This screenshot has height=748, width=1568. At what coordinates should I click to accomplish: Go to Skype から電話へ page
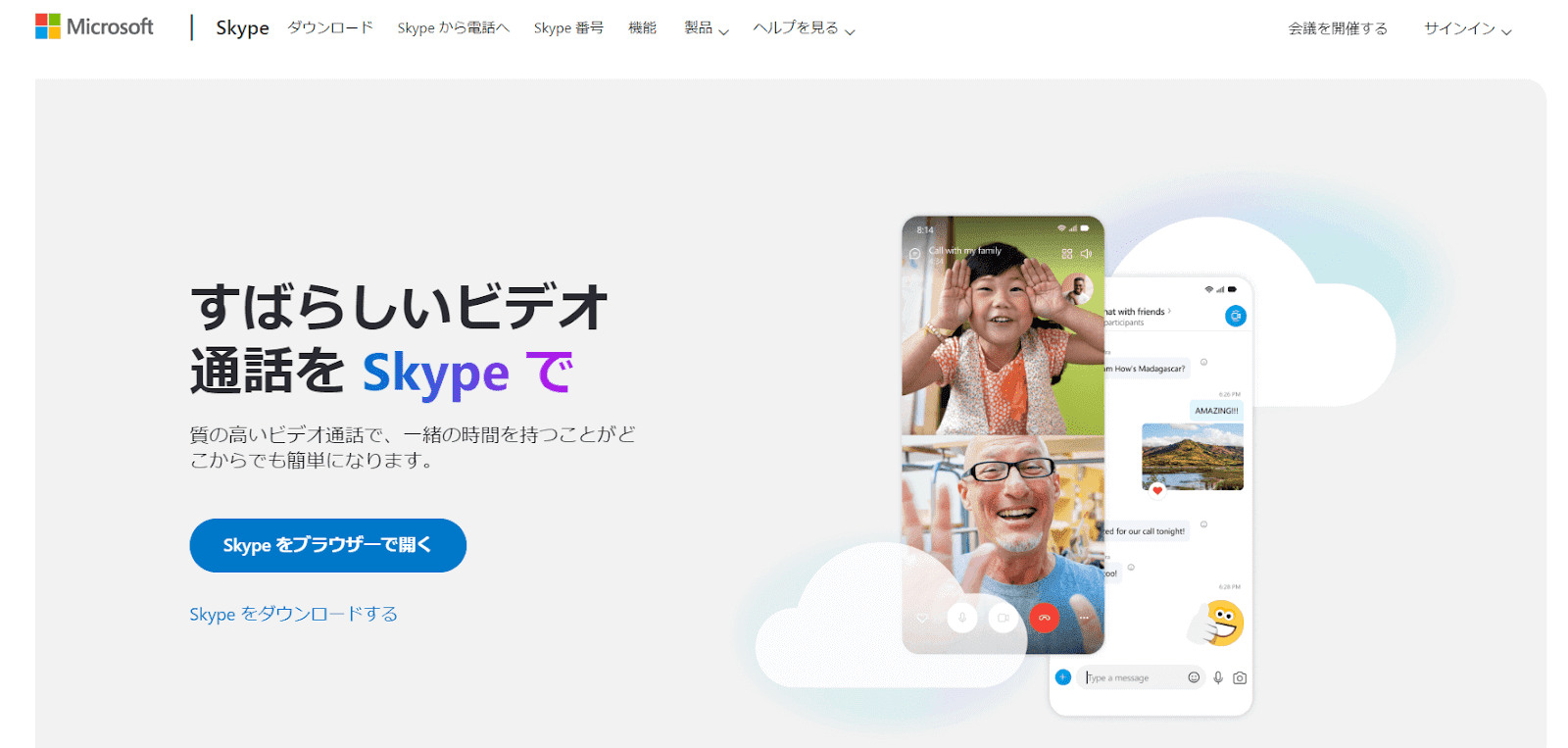pos(453,27)
